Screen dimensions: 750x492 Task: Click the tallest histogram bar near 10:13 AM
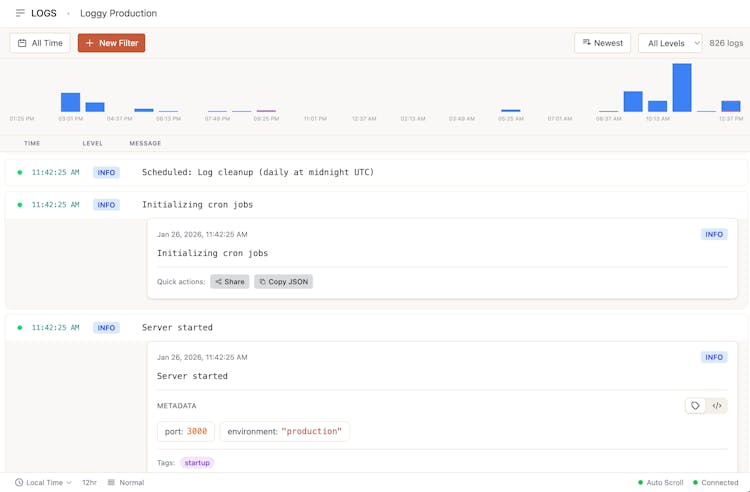tap(682, 88)
